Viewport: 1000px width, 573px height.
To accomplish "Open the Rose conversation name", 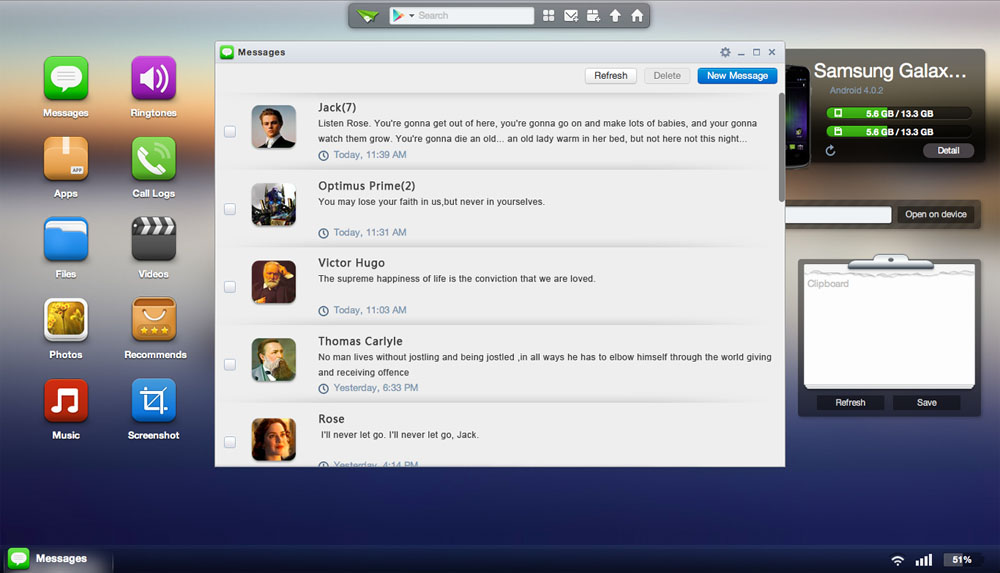I will [331, 419].
